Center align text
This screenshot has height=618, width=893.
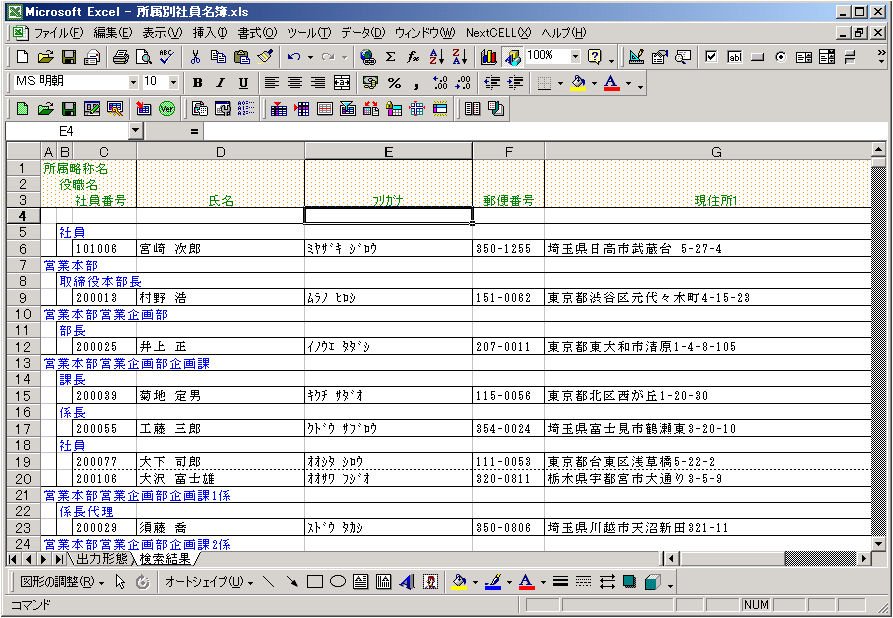coord(295,83)
